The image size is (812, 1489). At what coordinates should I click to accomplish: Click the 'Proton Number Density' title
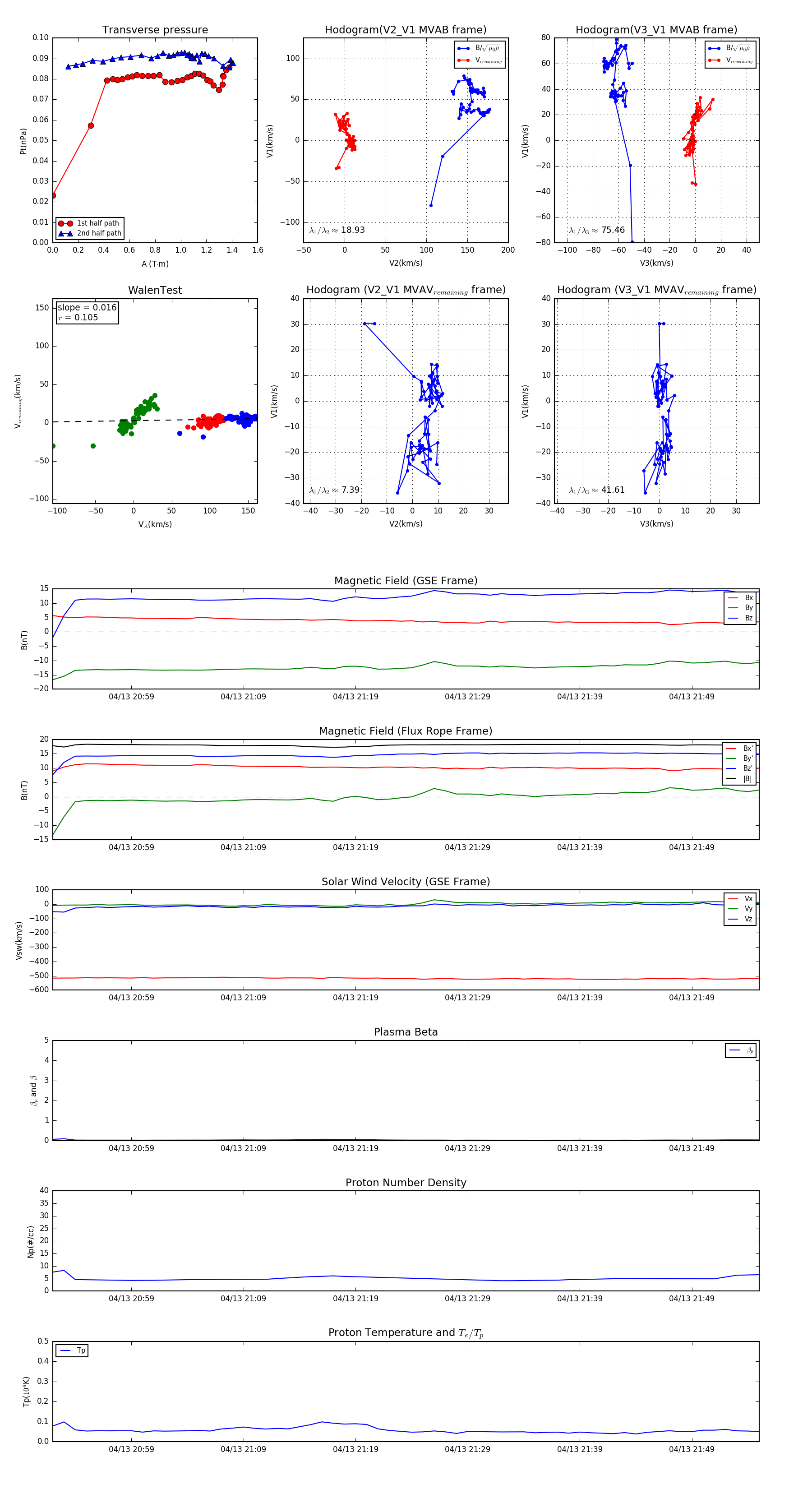pos(406,1183)
